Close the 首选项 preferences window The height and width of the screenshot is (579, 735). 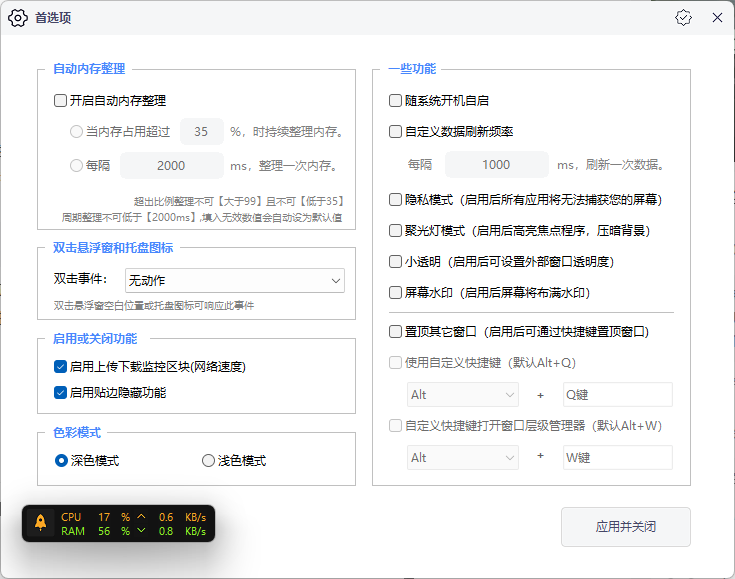716,18
